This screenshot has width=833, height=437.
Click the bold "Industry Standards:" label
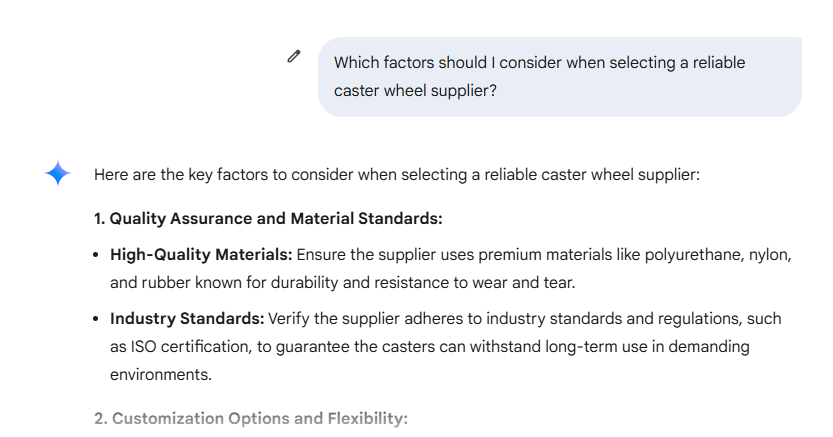tap(187, 319)
